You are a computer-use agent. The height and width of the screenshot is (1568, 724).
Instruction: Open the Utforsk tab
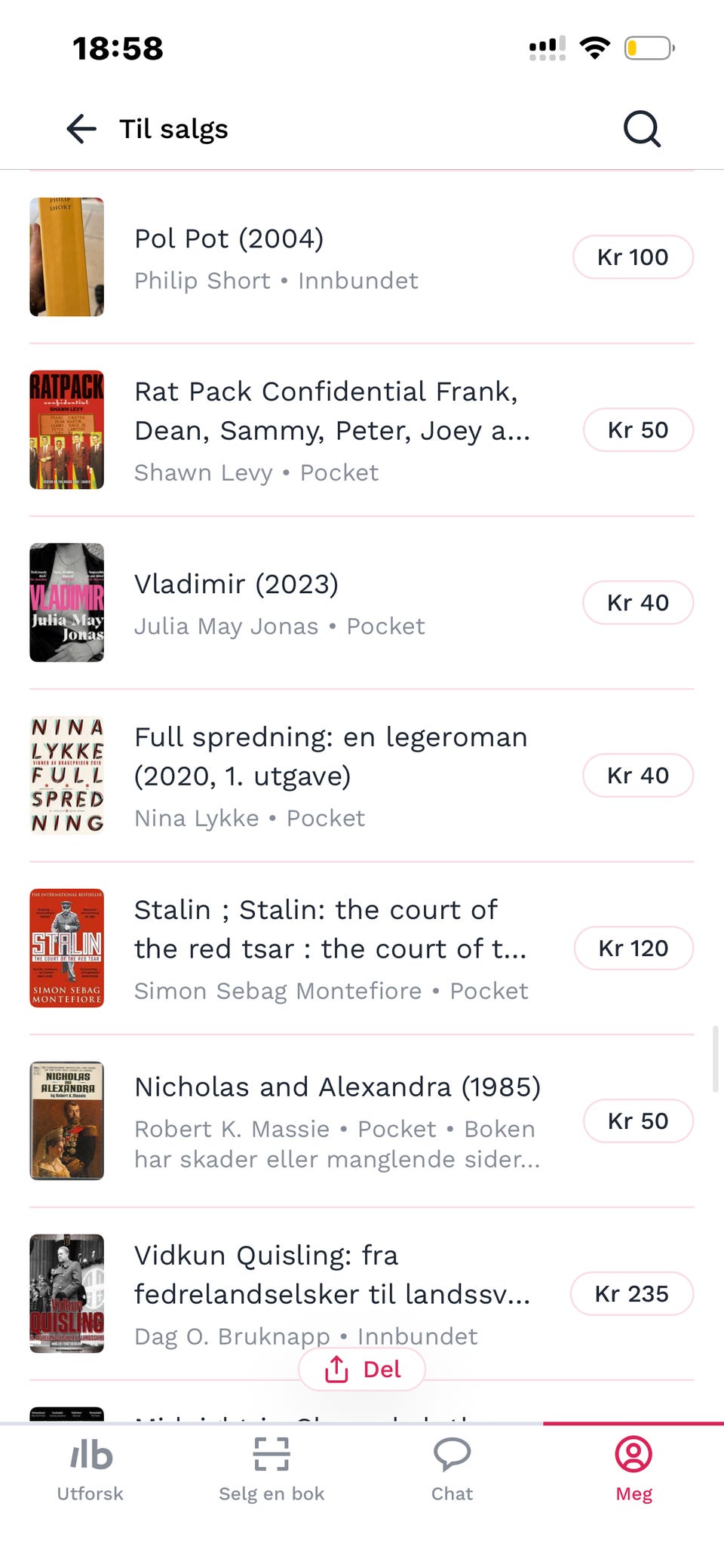(90, 1470)
